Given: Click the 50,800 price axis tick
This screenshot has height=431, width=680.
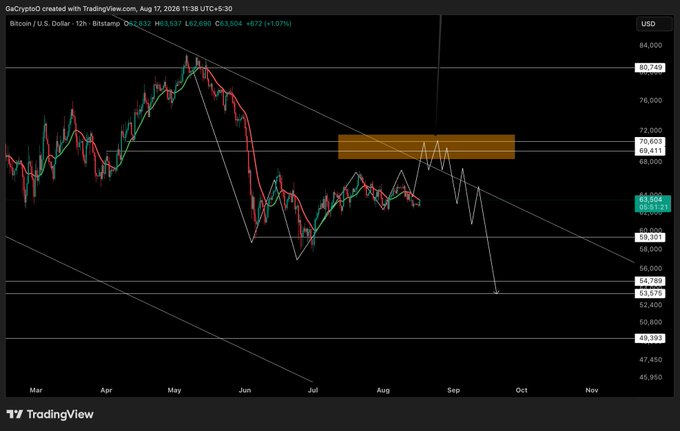Looking at the screenshot, I should coord(651,322).
